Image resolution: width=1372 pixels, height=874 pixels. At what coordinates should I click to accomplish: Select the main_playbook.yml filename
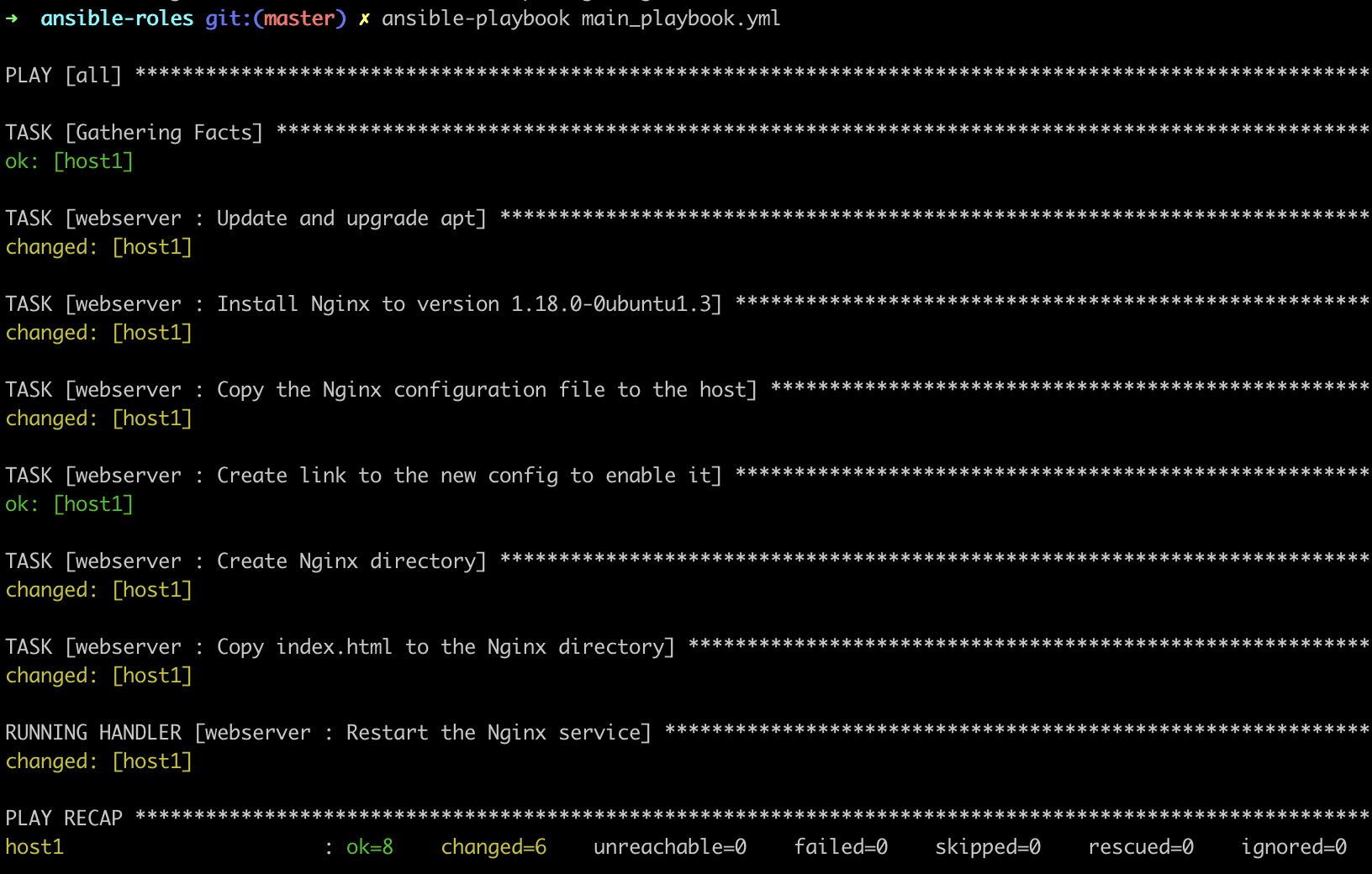(683, 18)
